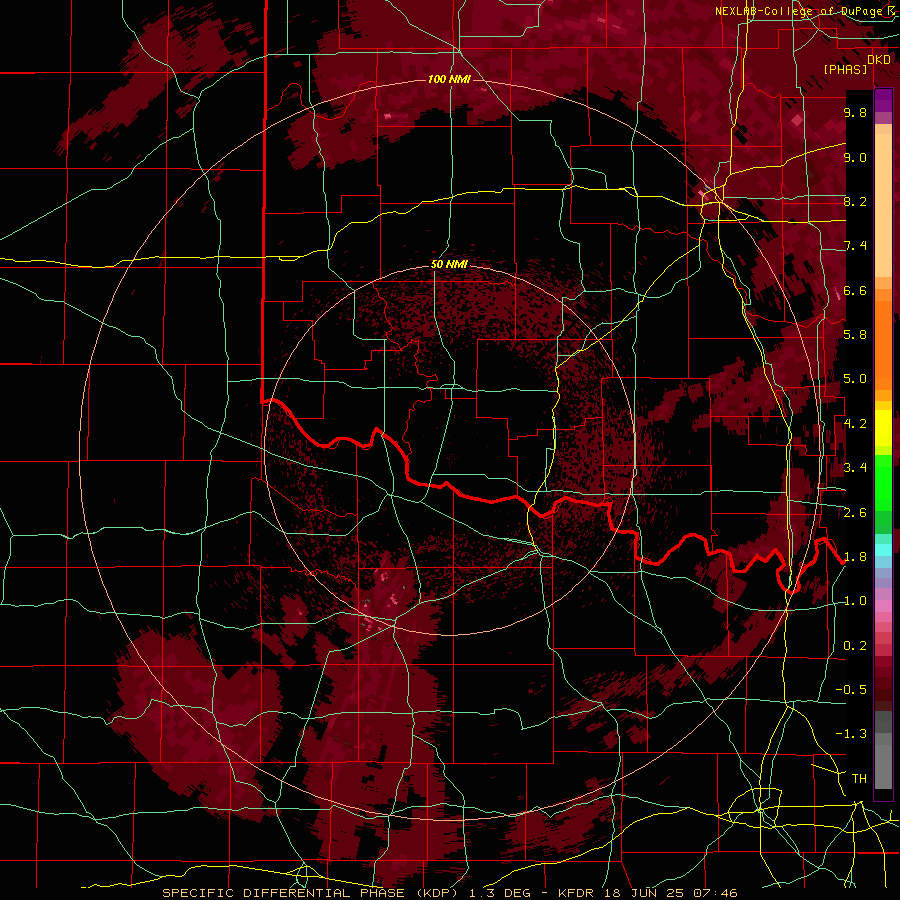Click the 6.6 value on the color scale
The width and height of the screenshot is (900, 900).
pyautogui.click(x=855, y=291)
